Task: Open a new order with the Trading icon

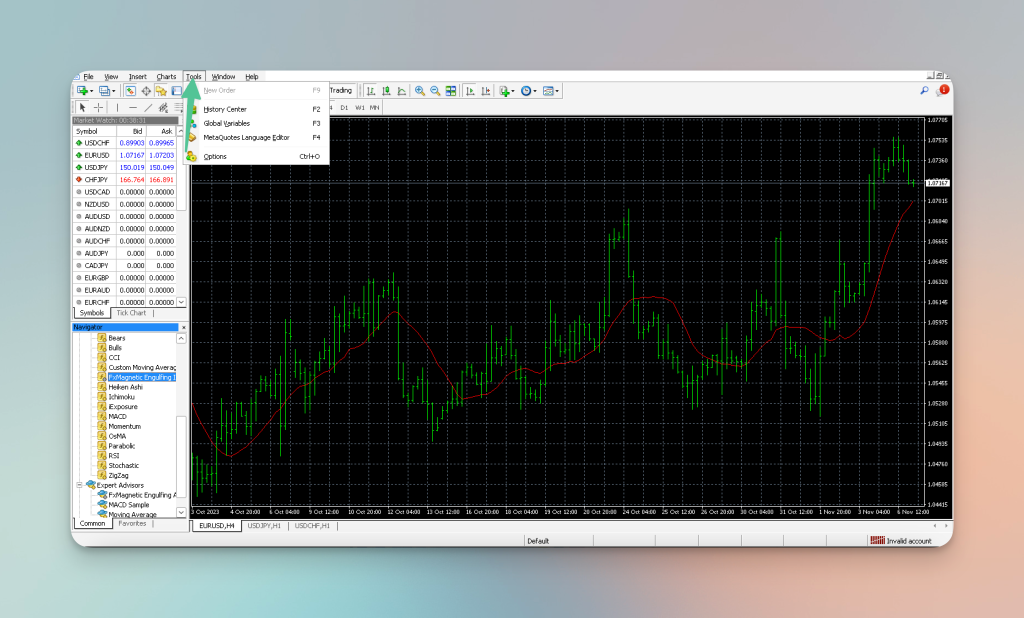Action: click(x=339, y=91)
